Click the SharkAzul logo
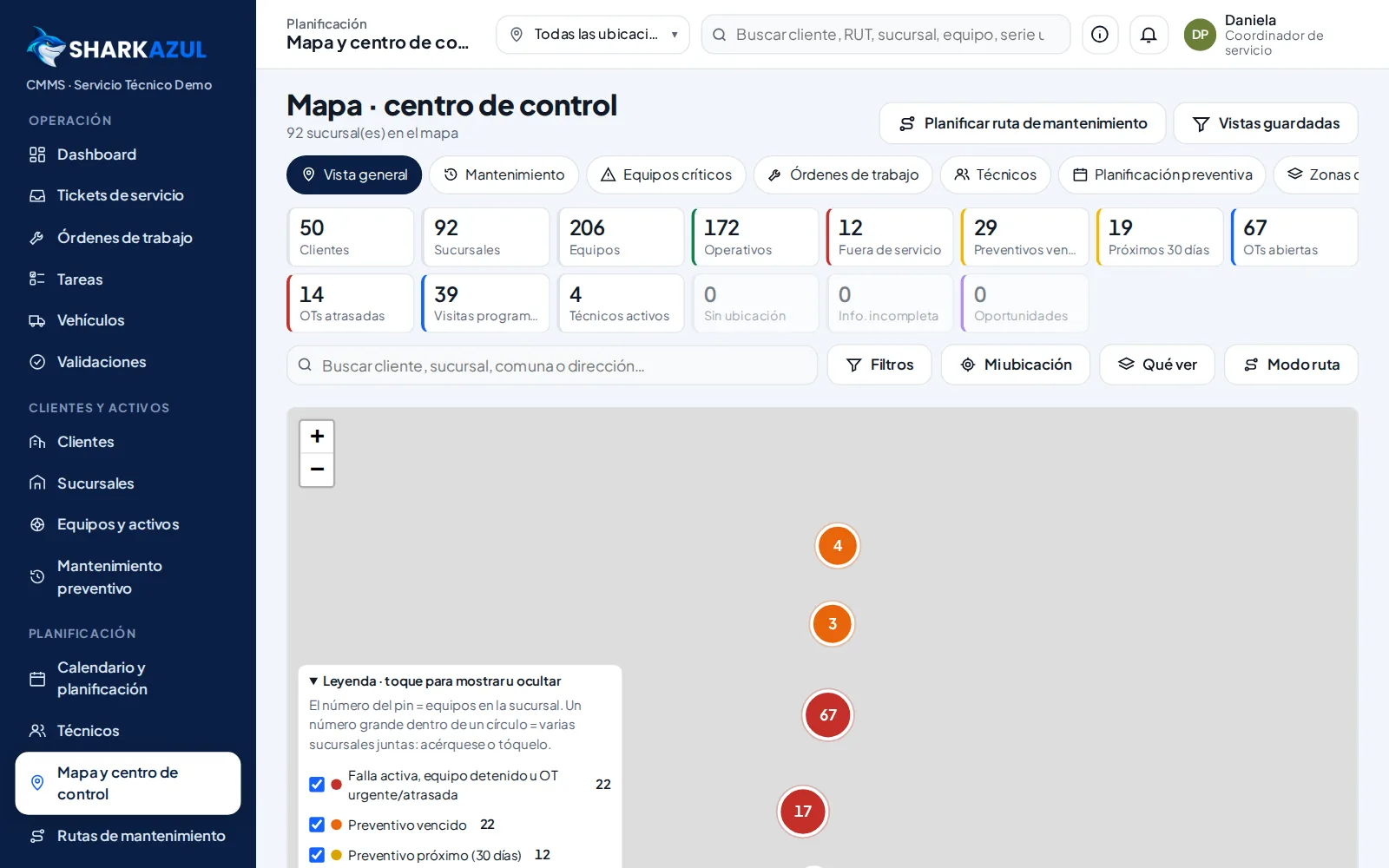Image resolution: width=1389 pixels, height=868 pixels. click(117, 47)
